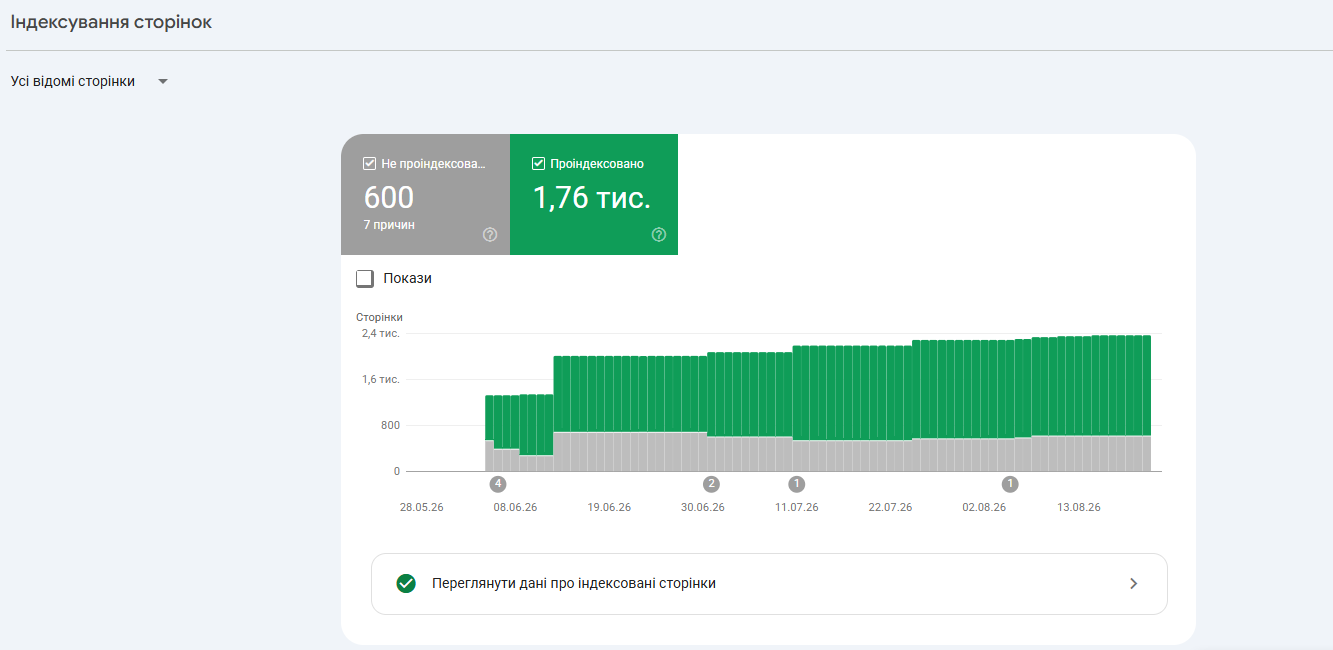1333x650 pixels.
Task: Click chevron arrow in indexed pages row
Action: (x=1133, y=584)
